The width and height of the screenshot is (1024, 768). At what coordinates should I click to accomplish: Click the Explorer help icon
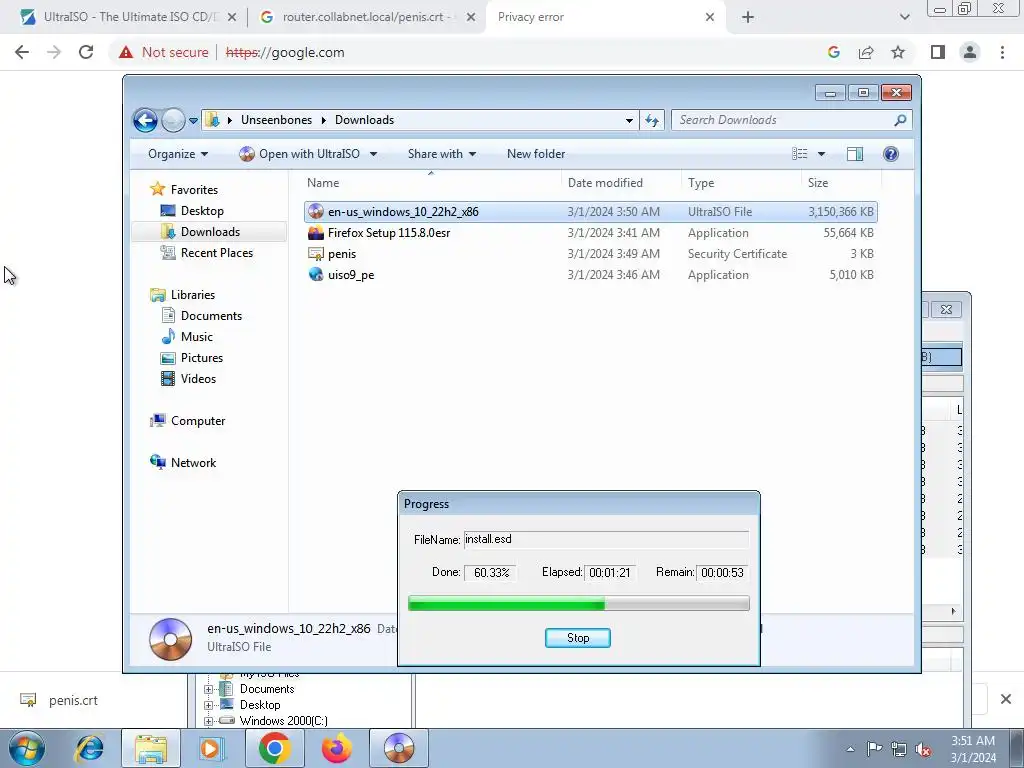(x=891, y=154)
